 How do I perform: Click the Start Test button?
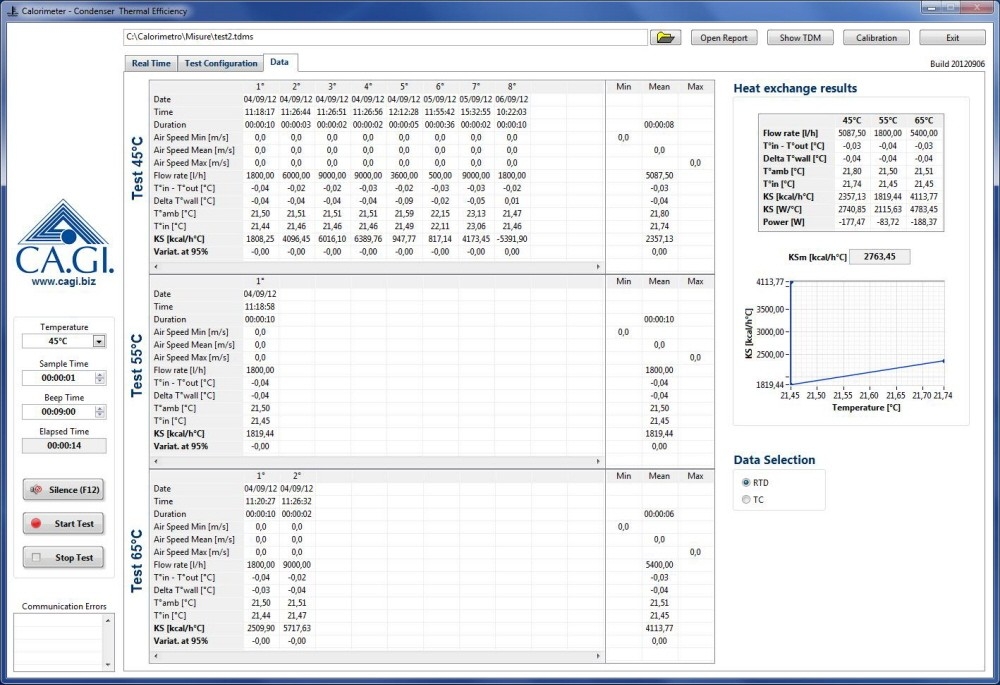[64, 524]
